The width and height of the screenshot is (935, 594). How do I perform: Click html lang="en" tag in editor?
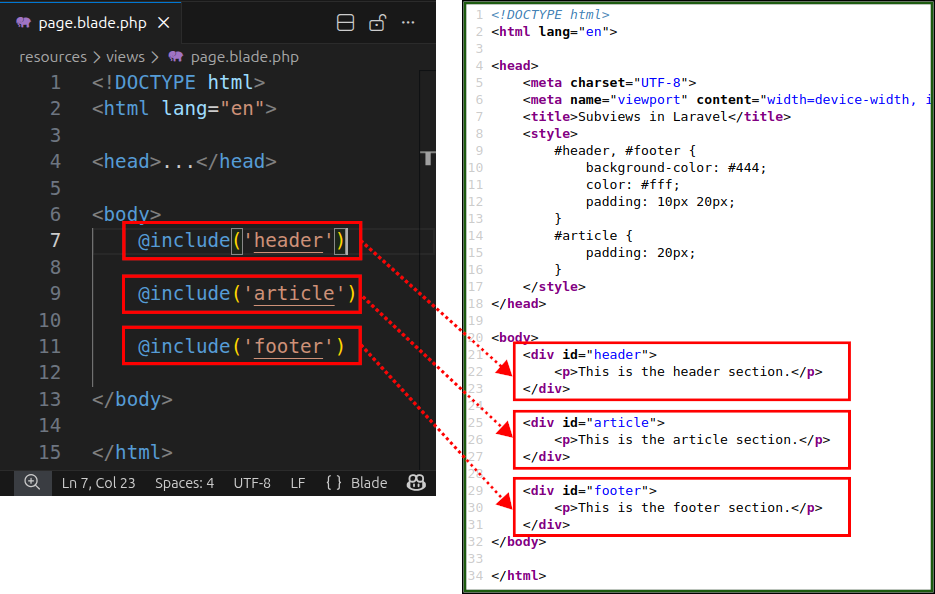184,109
